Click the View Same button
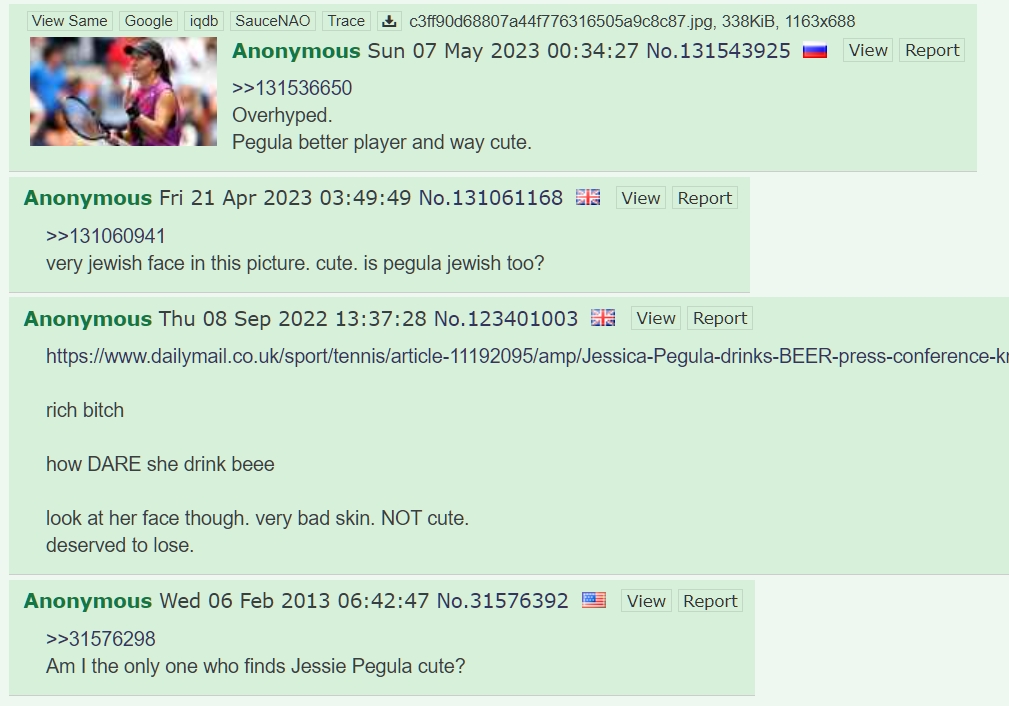This screenshot has width=1009, height=706. click(69, 21)
